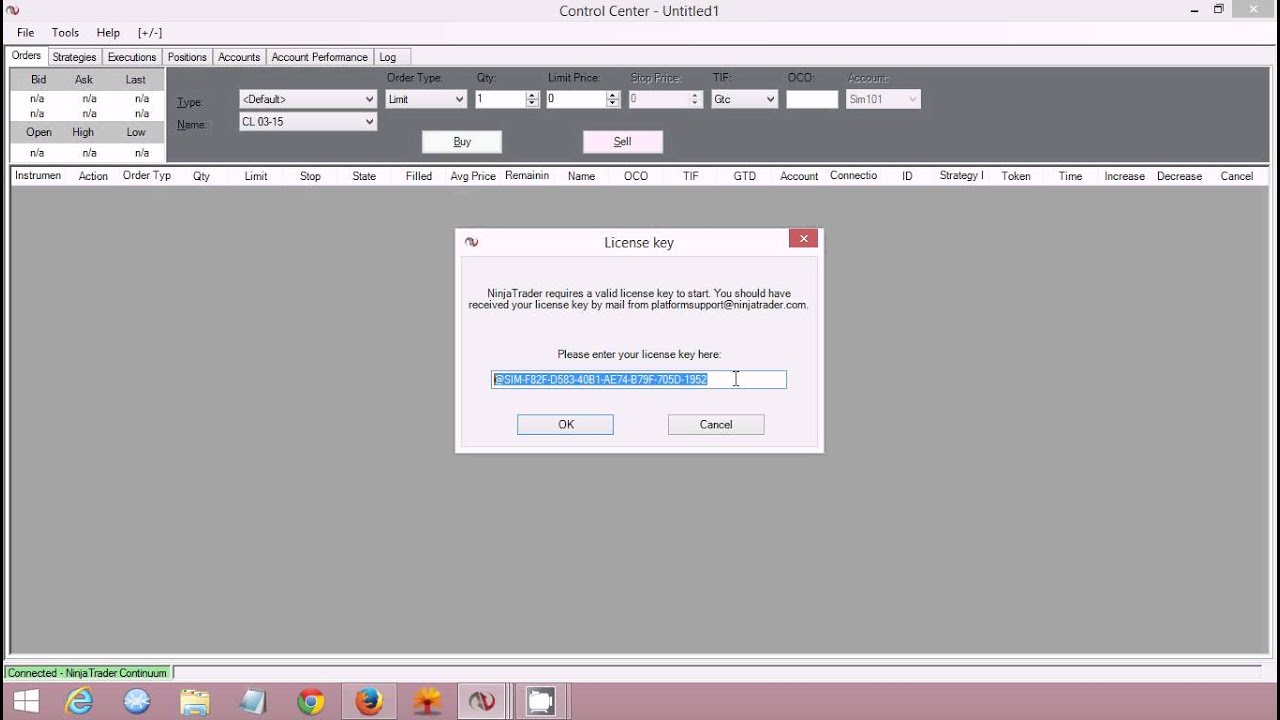This screenshot has height=720, width=1280.
Task: Select the NinjaTrader taskbar icon
Action: (482, 702)
